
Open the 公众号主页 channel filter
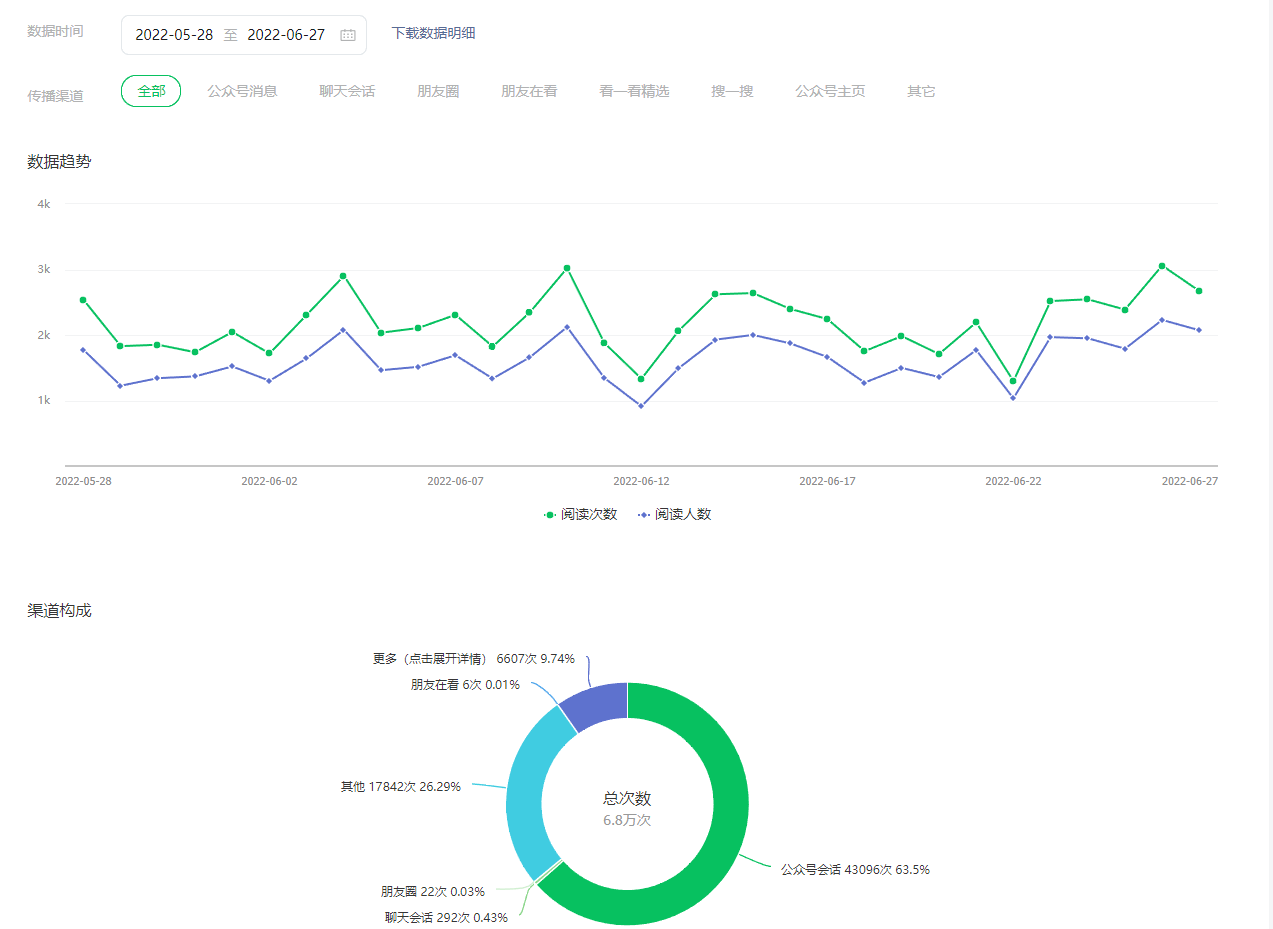tap(830, 91)
